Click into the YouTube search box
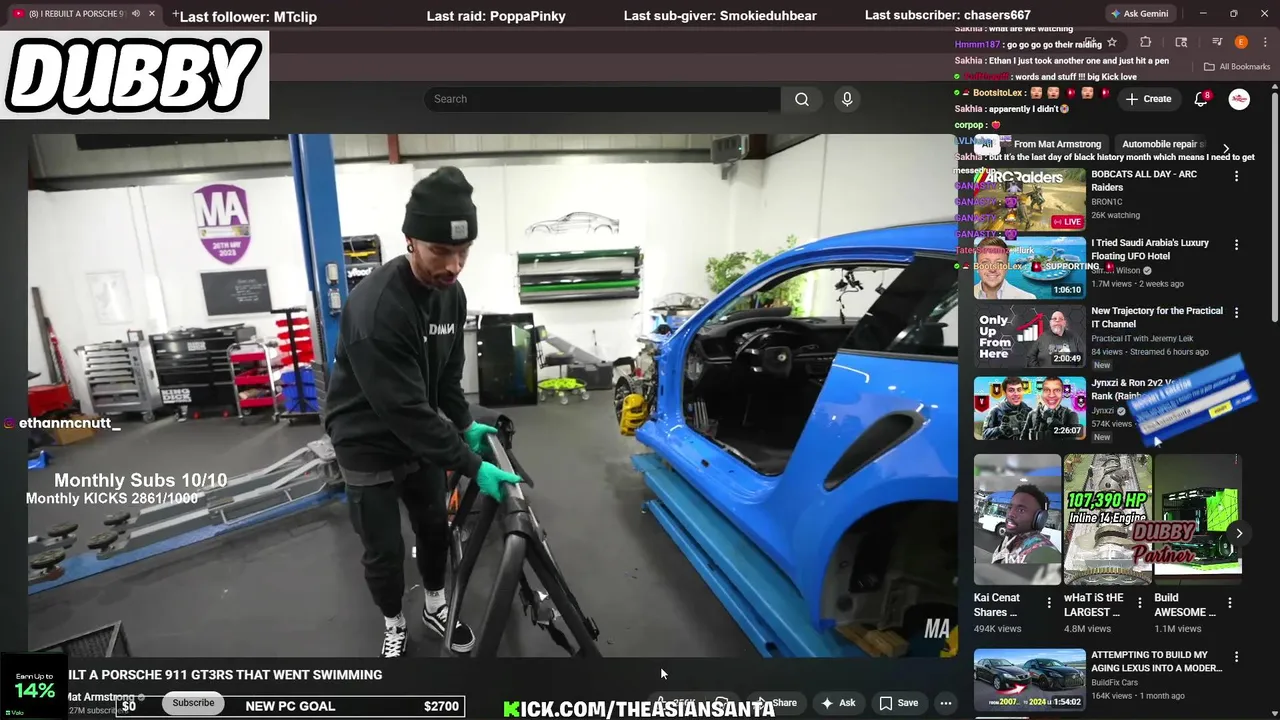Image resolution: width=1280 pixels, height=720 pixels. [x=602, y=99]
